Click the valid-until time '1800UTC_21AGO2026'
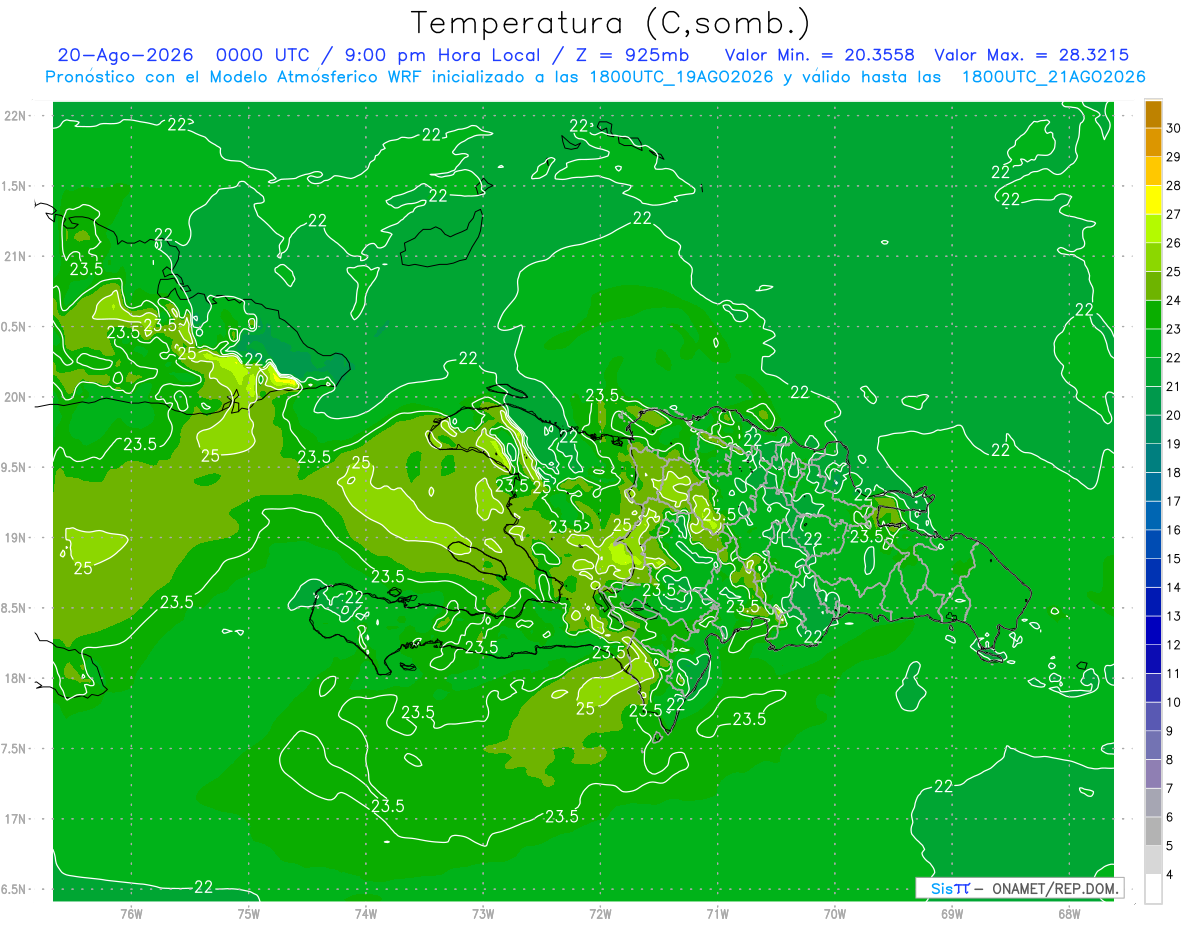The height and width of the screenshot is (927, 1200). coord(1053,77)
